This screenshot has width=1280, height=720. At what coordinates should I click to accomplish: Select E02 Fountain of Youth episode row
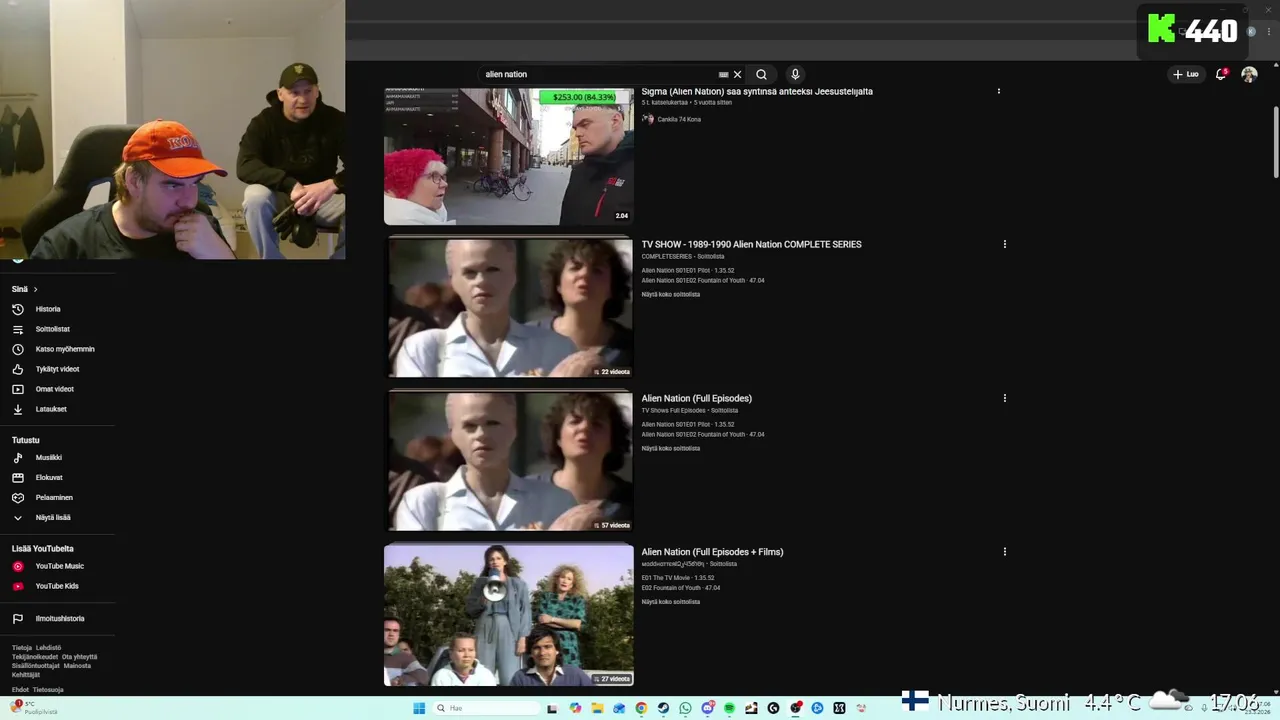point(681,588)
